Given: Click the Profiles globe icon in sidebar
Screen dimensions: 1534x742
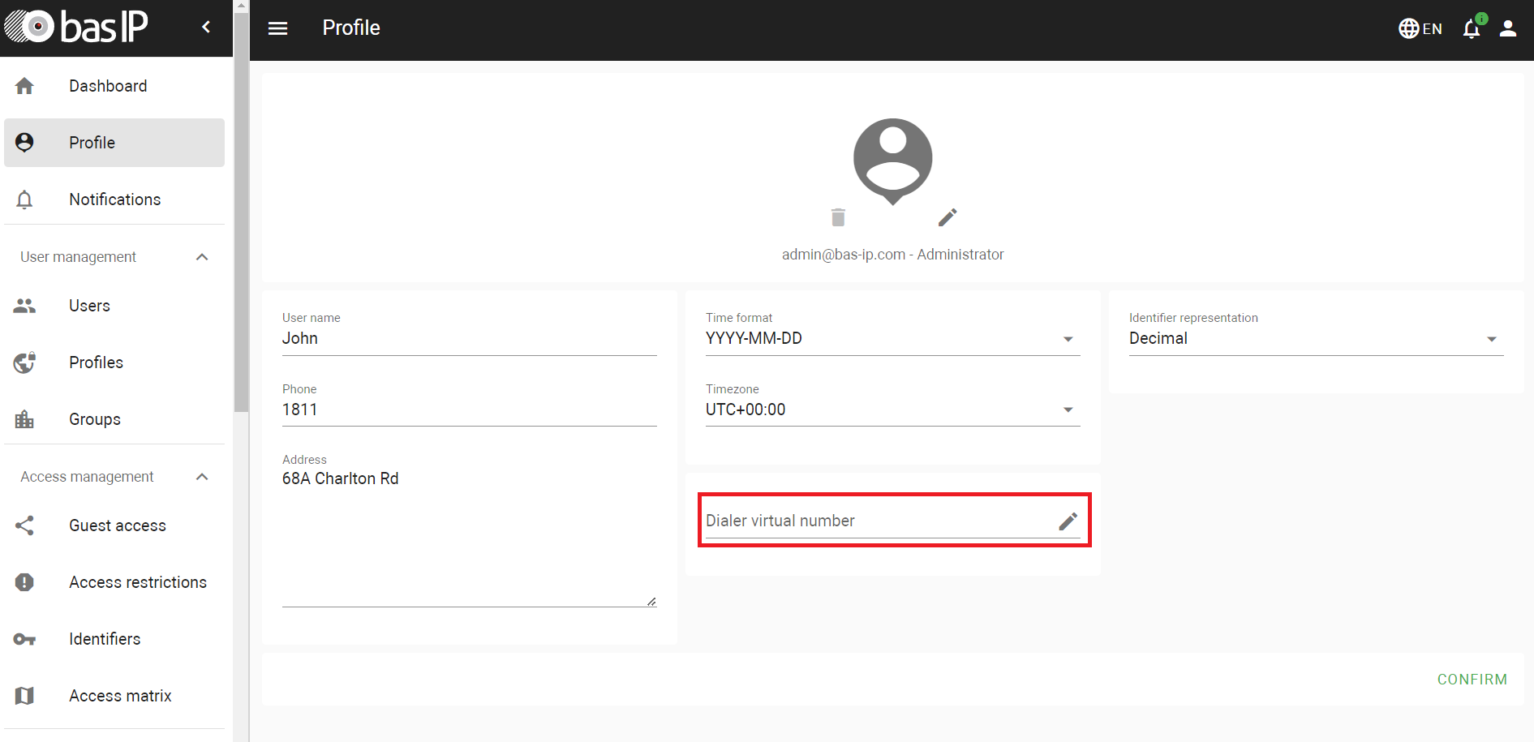Looking at the screenshot, I should pyautogui.click(x=24, y=362).
